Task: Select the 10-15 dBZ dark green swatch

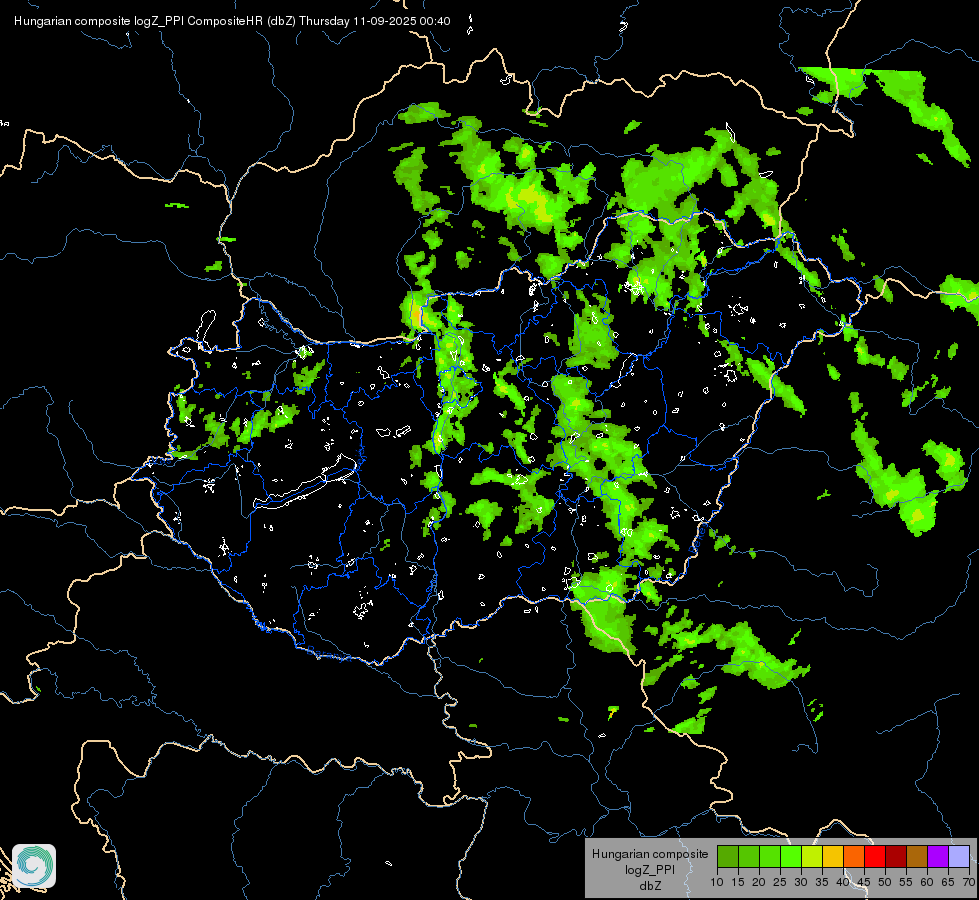Action: (728, 856)
